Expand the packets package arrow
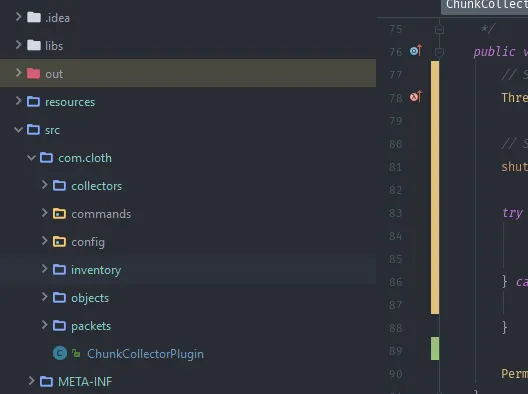 coord(44,325)
